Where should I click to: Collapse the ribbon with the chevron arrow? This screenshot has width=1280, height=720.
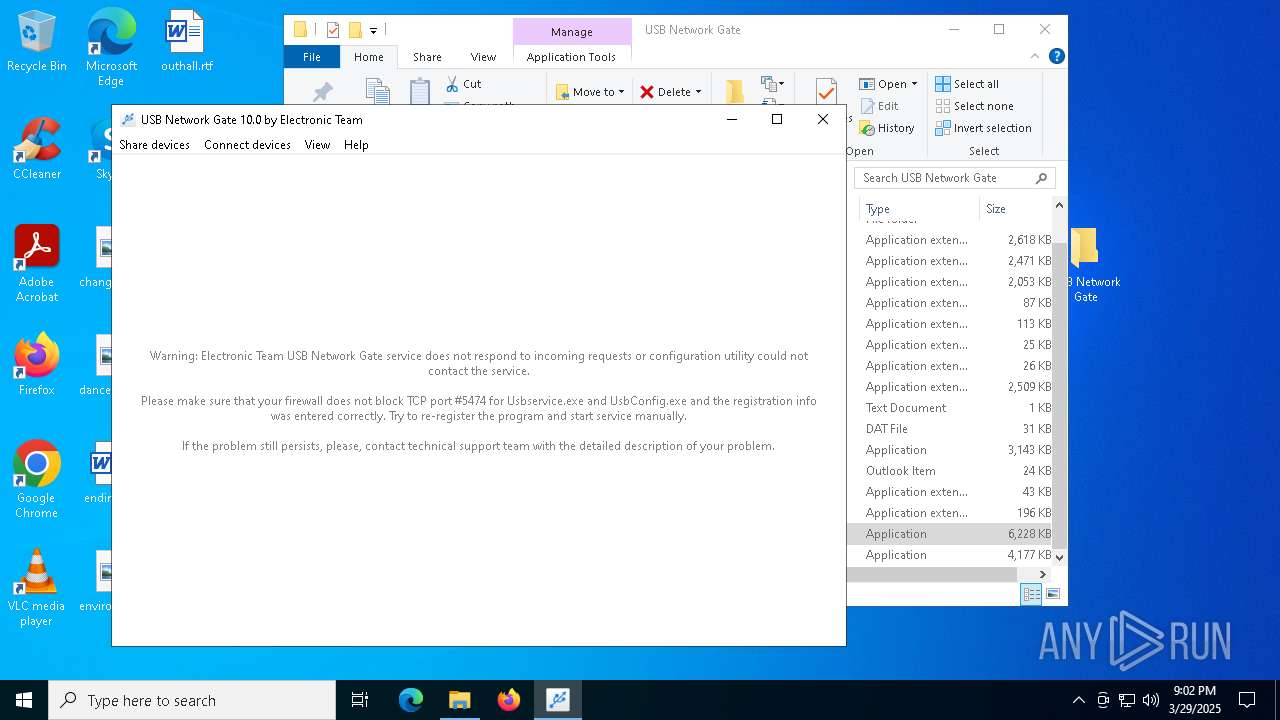tap(1035, 56)
